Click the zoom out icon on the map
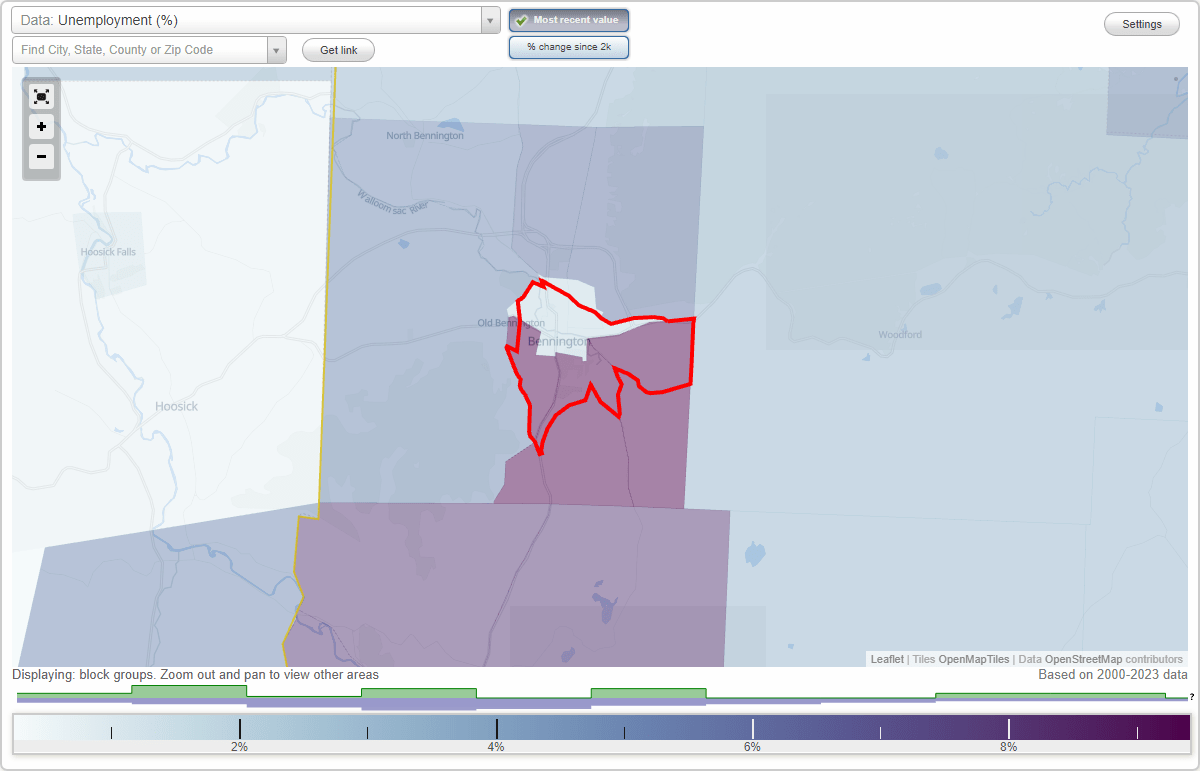Screen dimensions: 1200x771 coord(41,157)
